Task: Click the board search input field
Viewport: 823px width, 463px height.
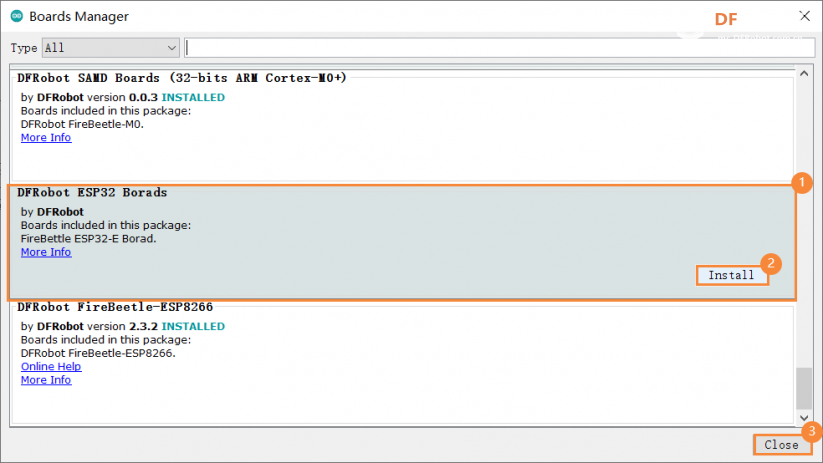Action: (x=500, y=48)
